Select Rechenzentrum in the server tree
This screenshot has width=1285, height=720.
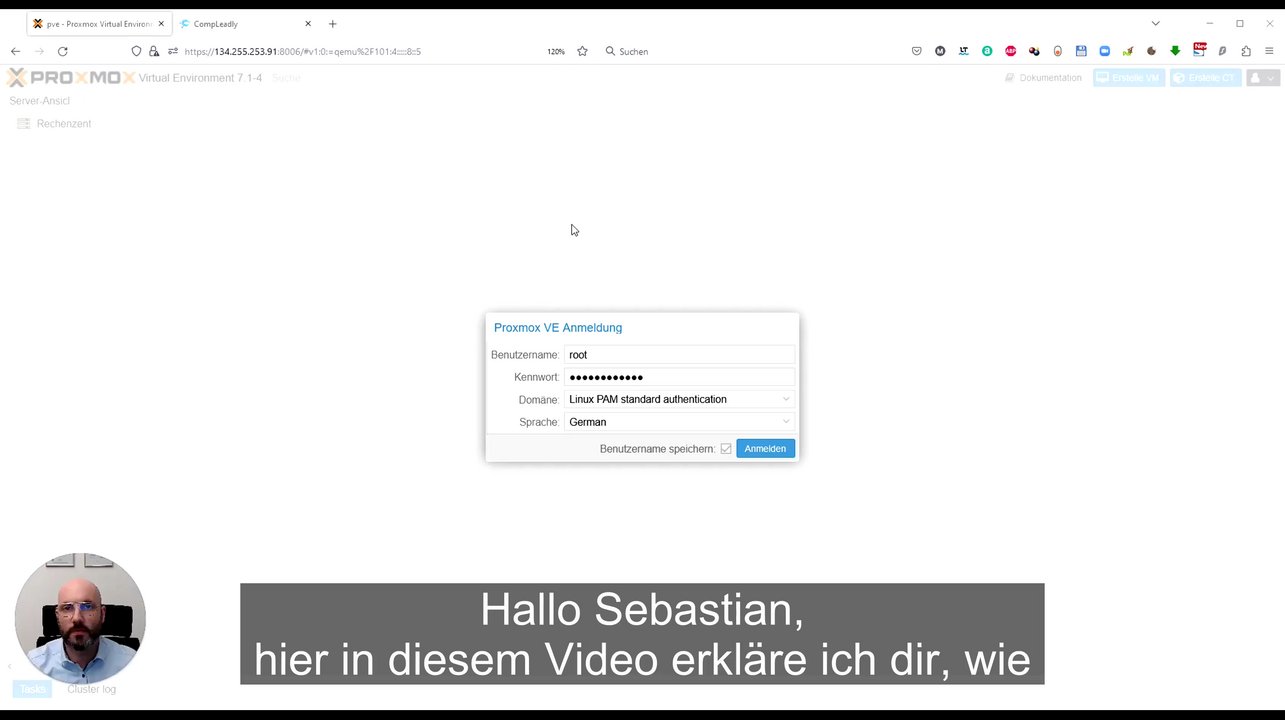55,124
